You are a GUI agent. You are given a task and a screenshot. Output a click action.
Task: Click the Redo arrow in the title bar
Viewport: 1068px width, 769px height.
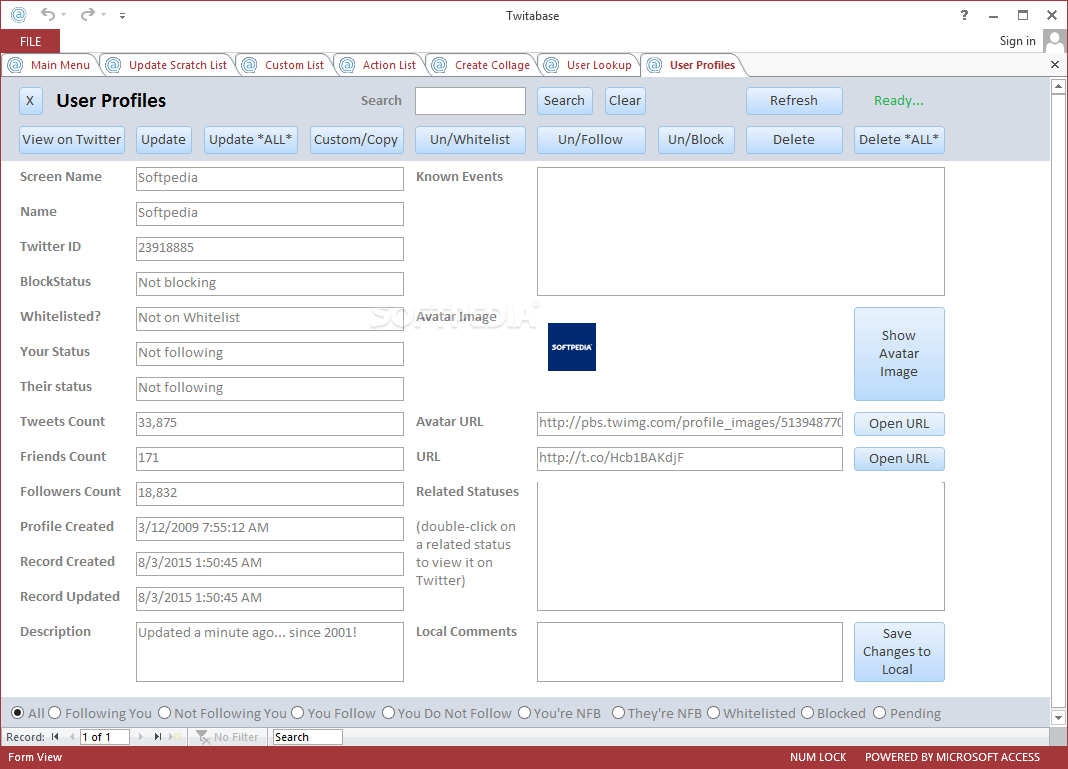88,14
